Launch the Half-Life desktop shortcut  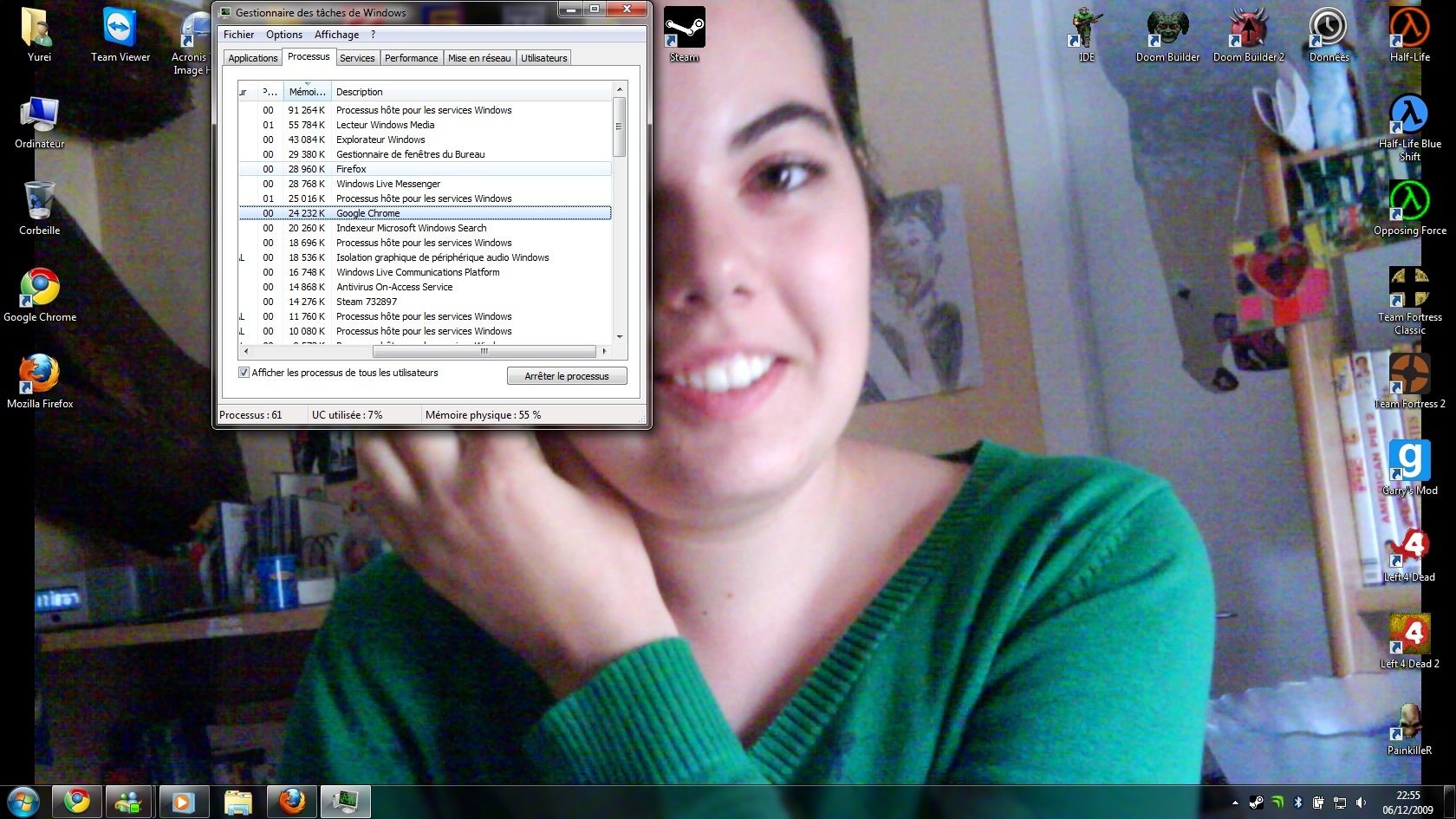(1410, 35)
